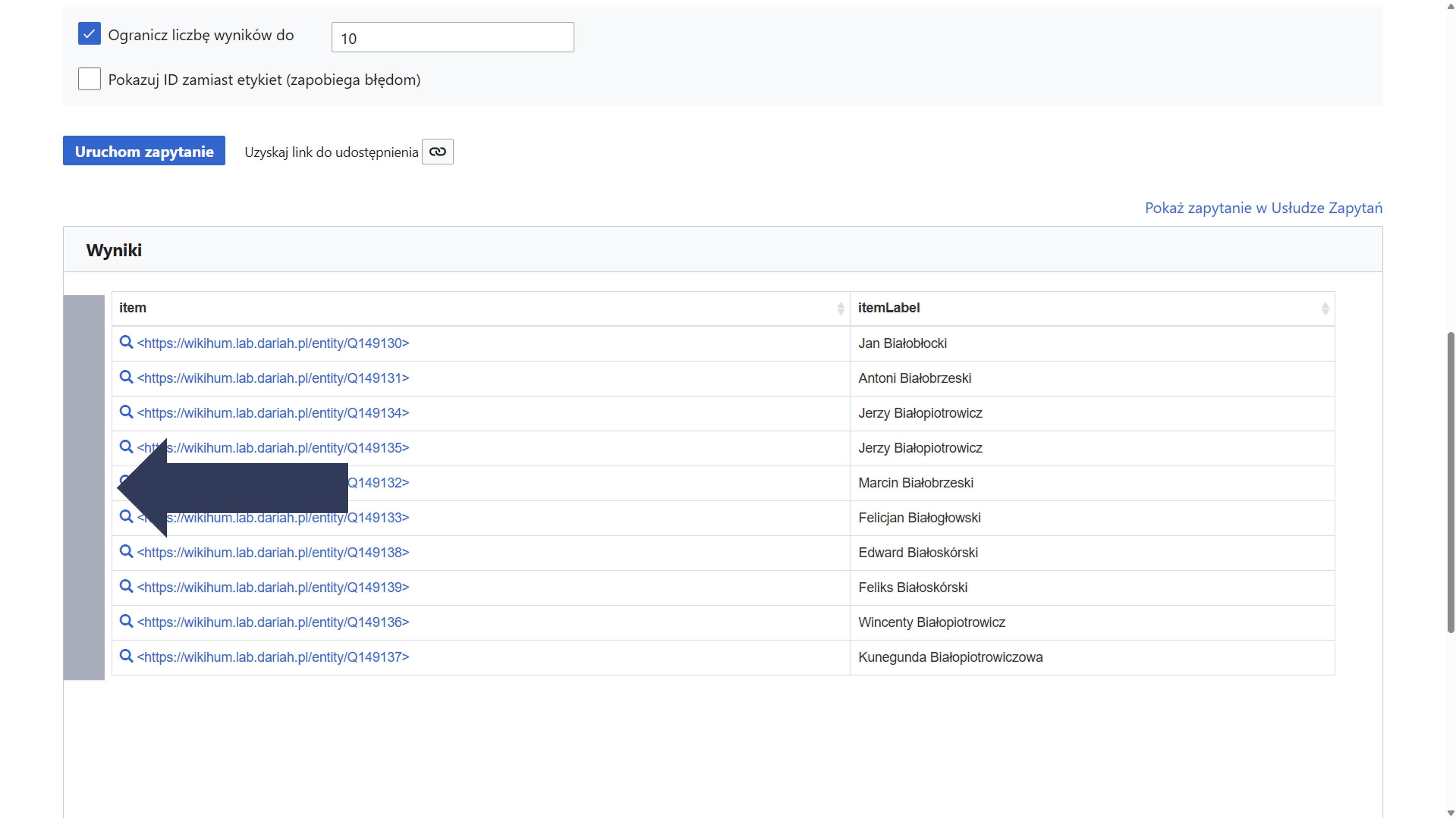Click magnifier icon beside entity Q149138

[126, 552]
